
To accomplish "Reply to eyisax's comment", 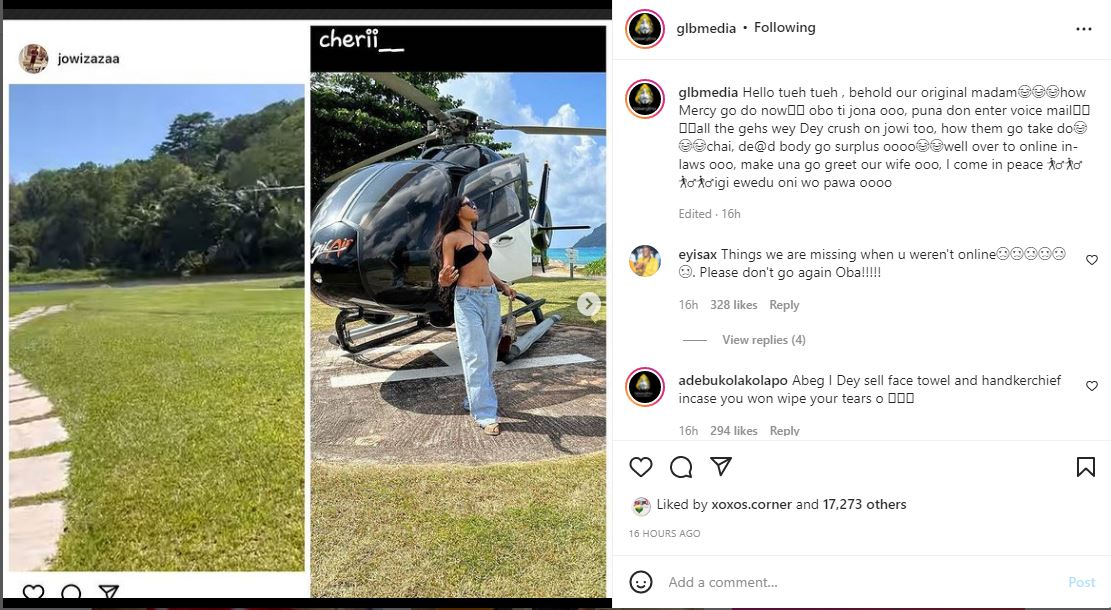I will 784,305.
